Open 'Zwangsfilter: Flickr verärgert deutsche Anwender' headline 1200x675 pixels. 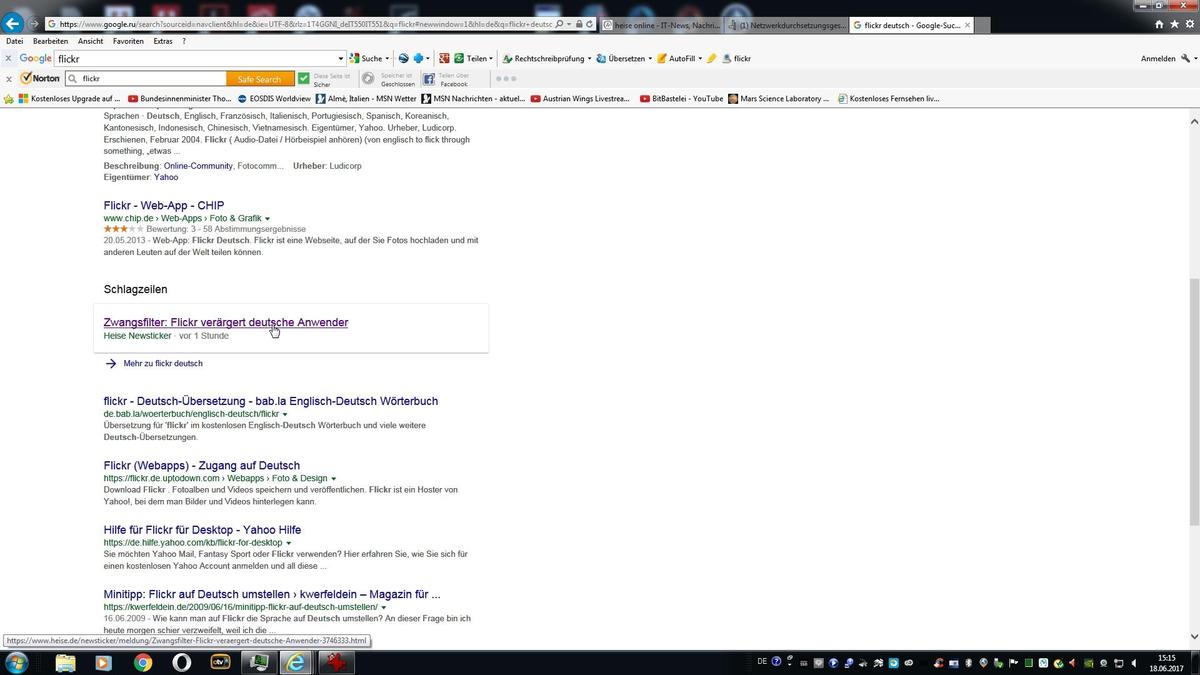point(226,322)
